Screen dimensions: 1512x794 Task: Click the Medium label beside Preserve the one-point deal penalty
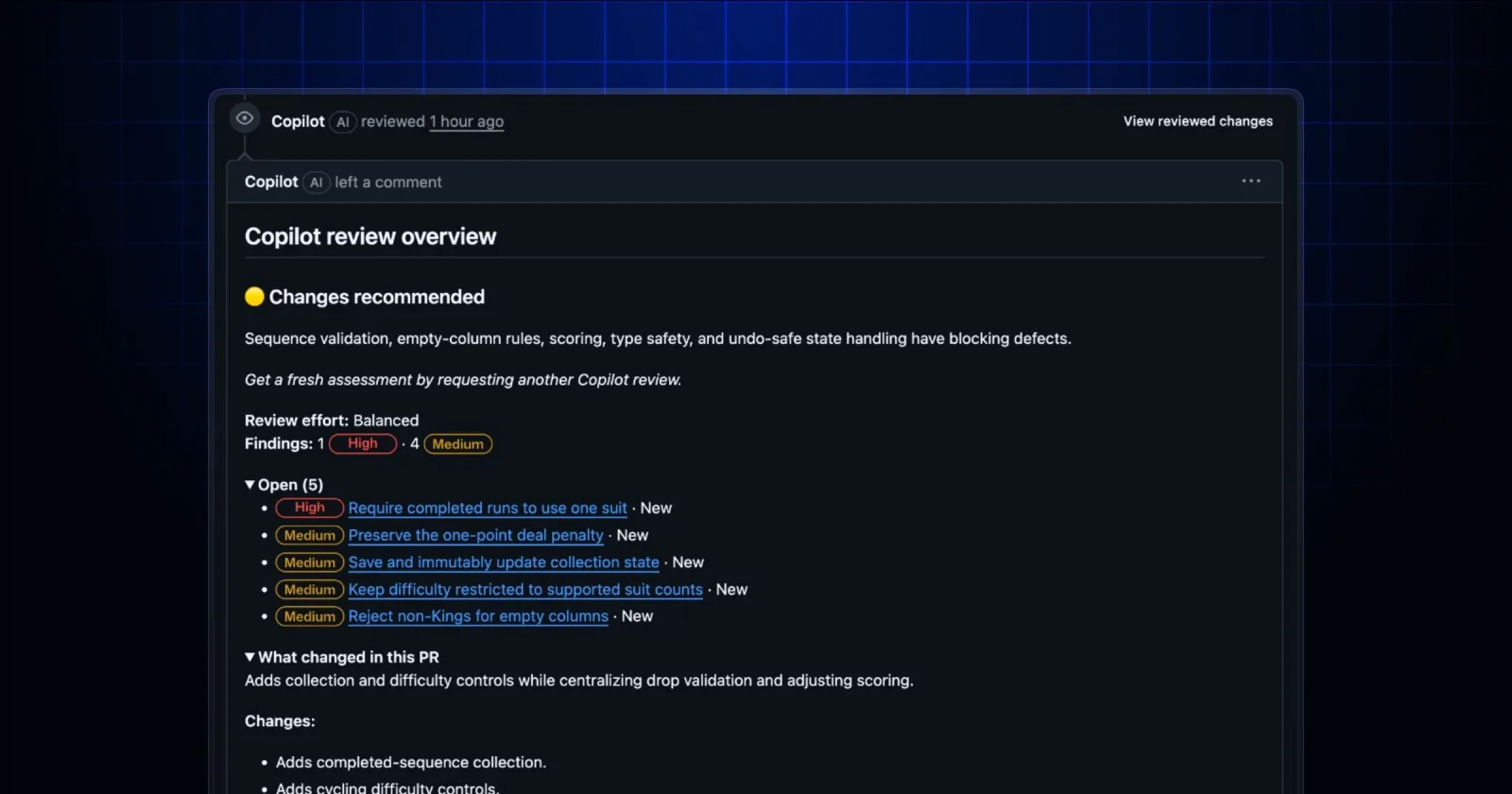click(x=310, y=535)
